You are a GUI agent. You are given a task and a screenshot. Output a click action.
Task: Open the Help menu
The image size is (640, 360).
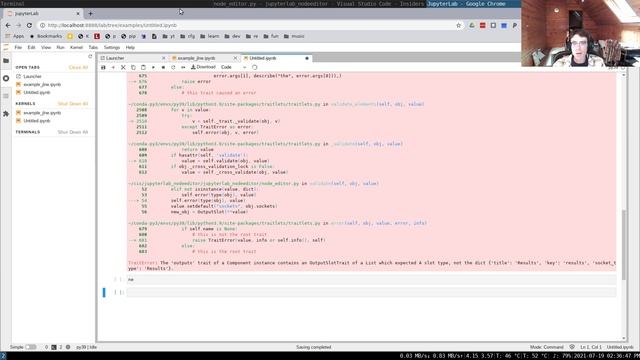130,47
